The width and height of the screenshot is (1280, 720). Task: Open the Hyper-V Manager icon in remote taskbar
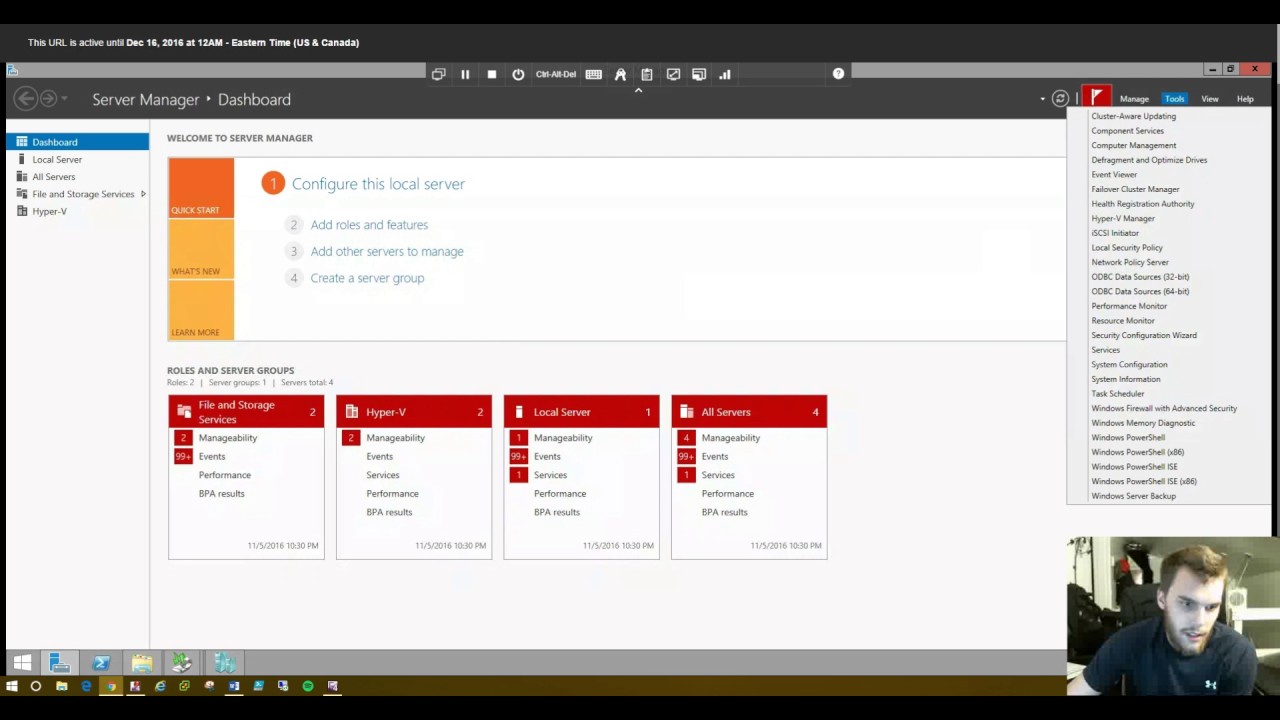[224, 662]
